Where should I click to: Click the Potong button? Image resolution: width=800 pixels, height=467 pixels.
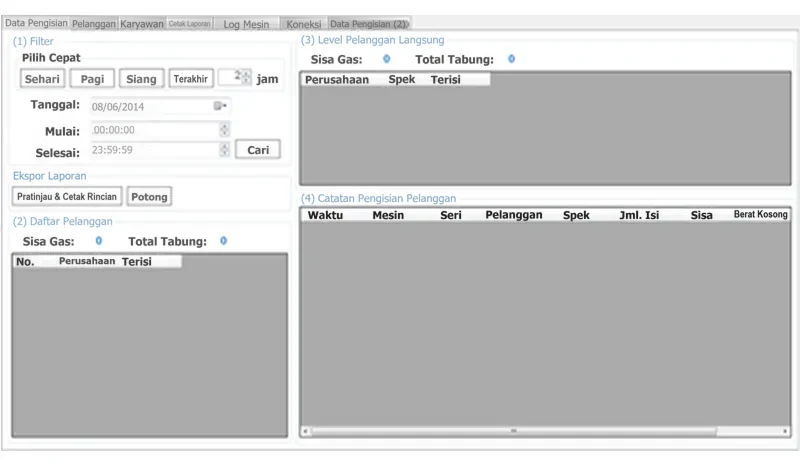149,196
